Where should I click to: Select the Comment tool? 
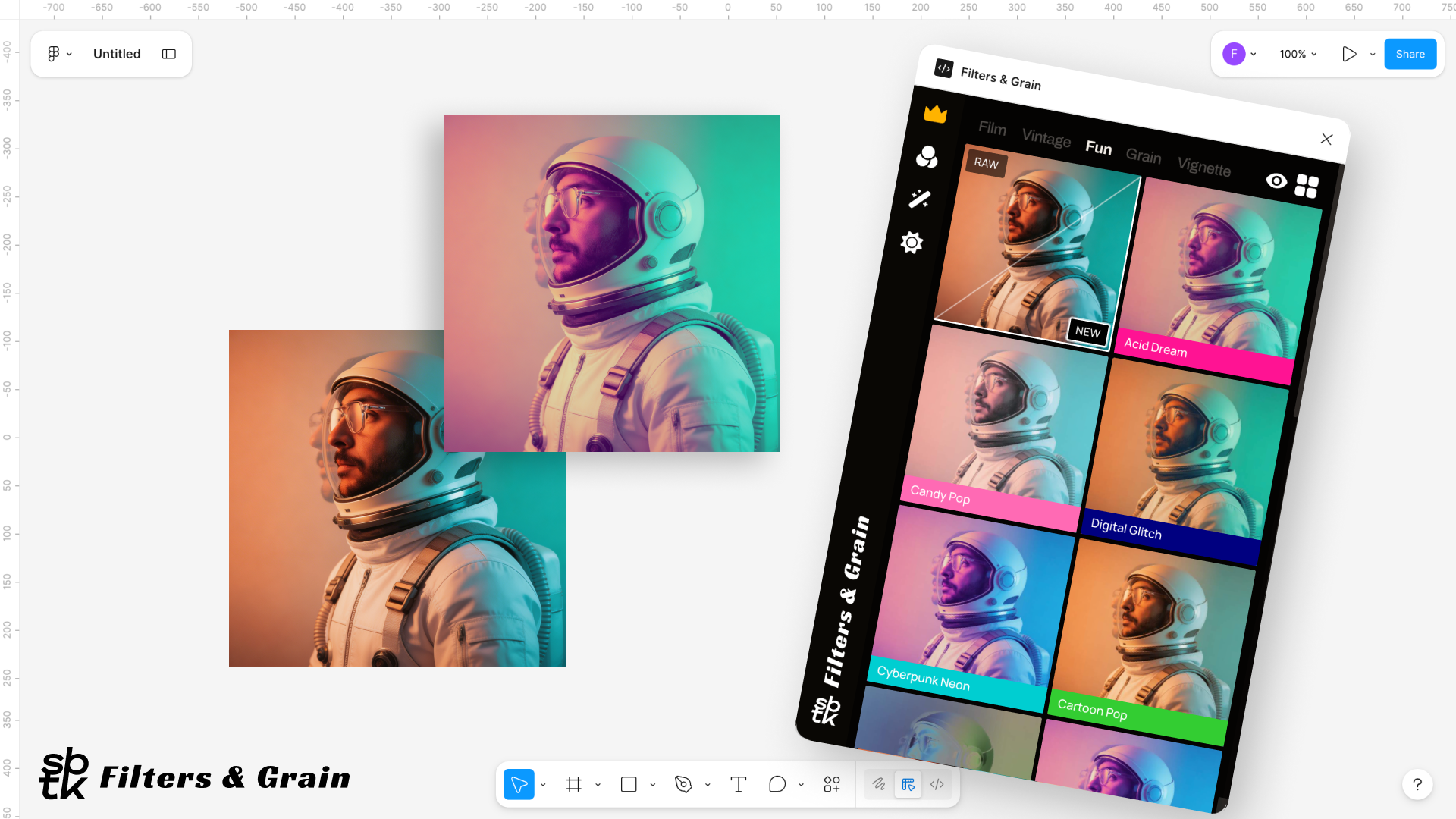click(777, 784)
